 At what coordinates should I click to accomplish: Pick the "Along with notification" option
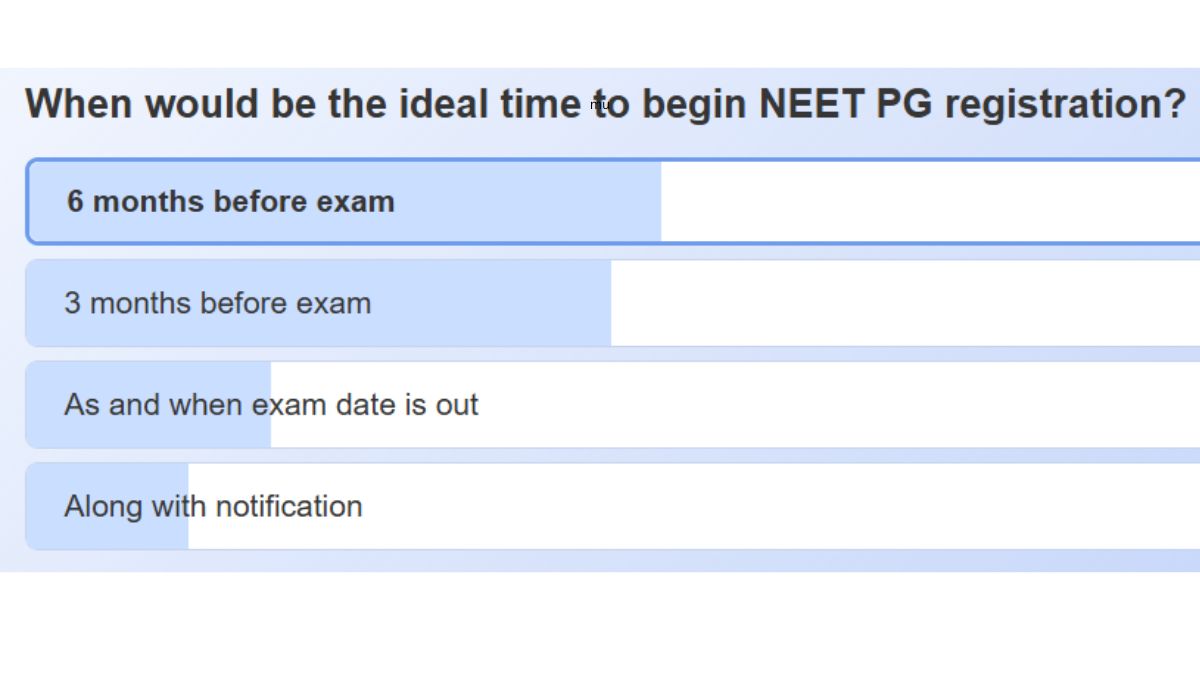coord(213,506)
